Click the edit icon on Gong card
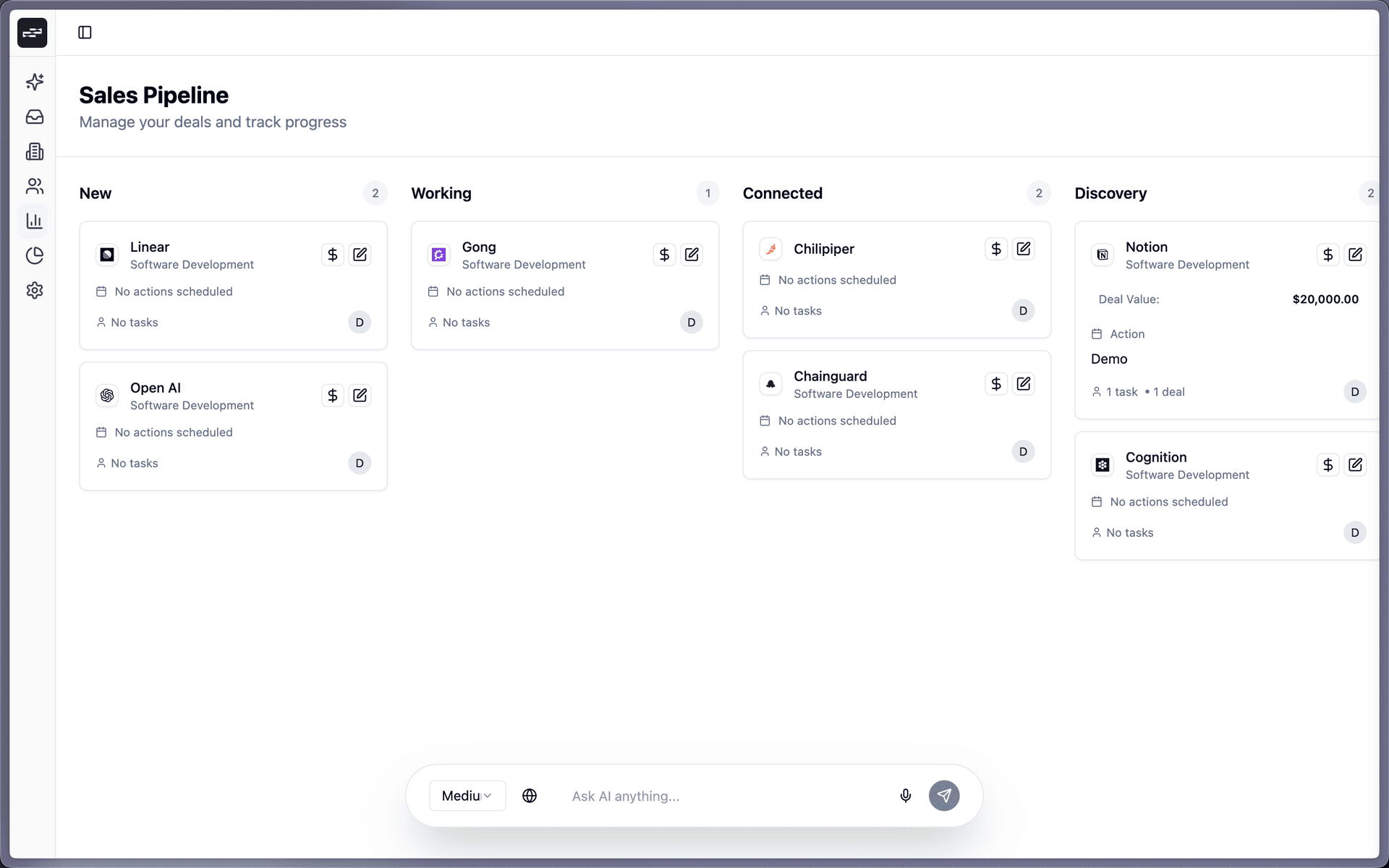Image resolution: width=1389 pixels, height=868 pixels. pos(692,255)
